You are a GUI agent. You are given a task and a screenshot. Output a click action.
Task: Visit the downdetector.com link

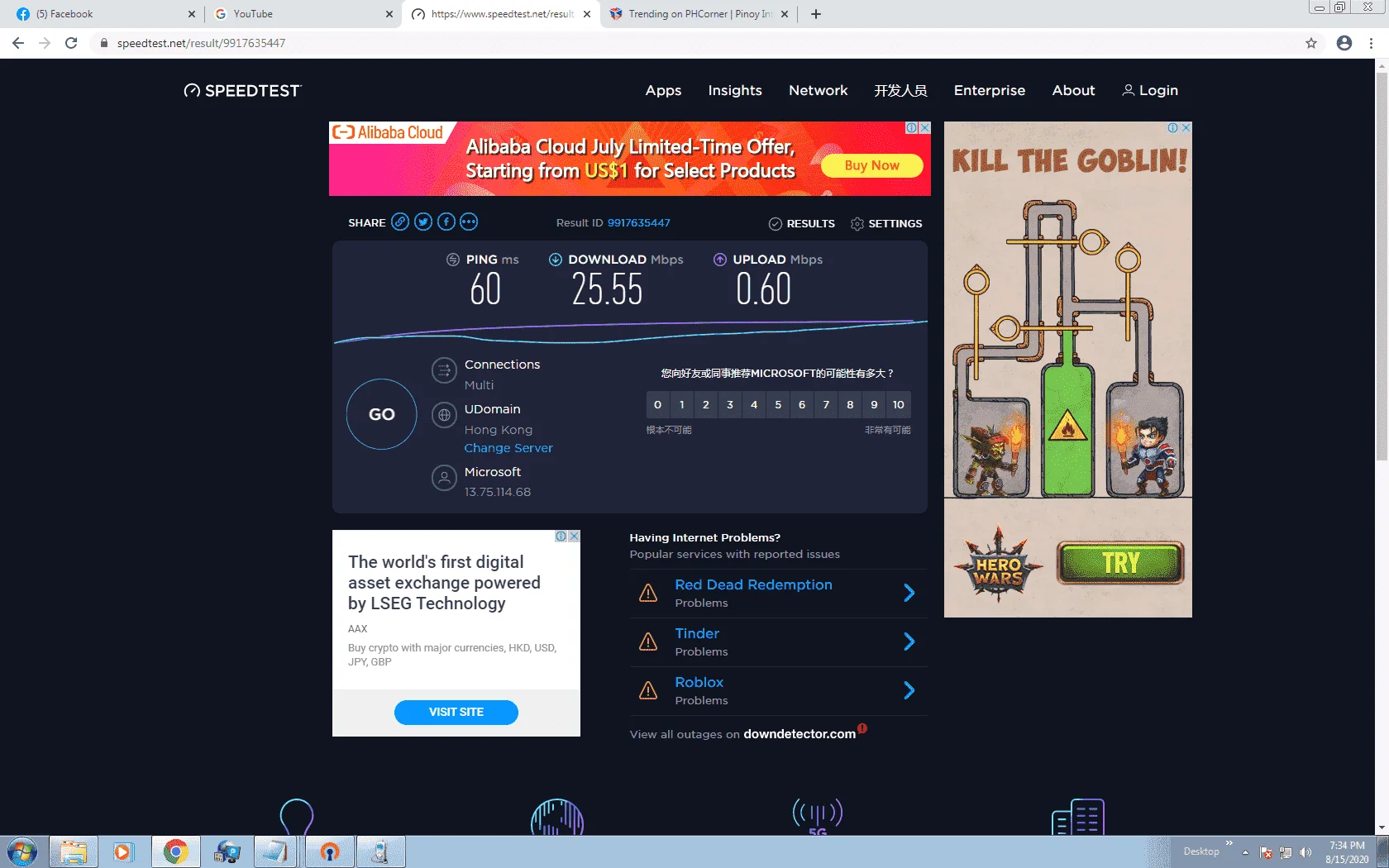(800, 734)
